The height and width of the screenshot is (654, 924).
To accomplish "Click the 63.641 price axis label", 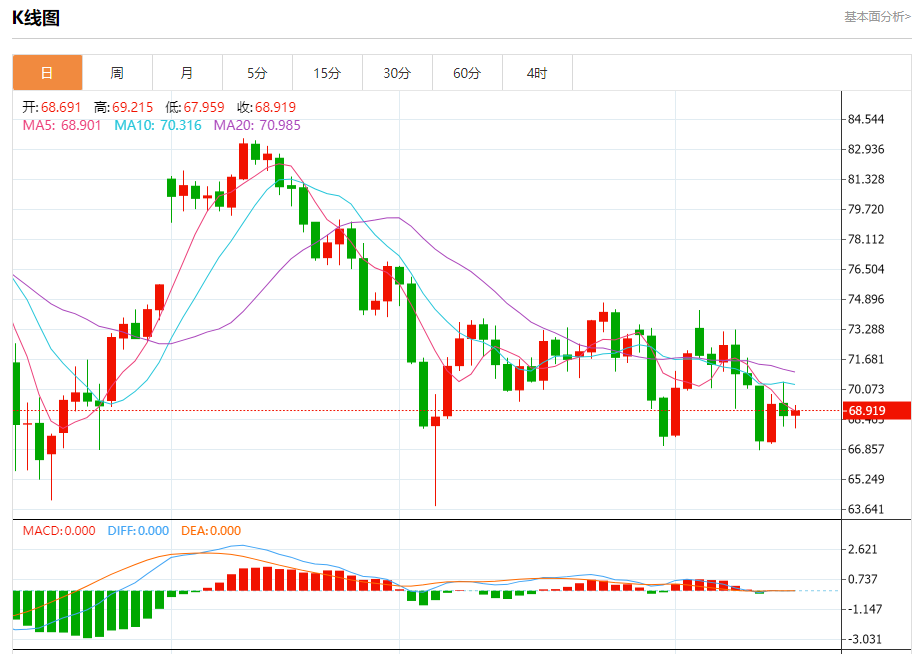I will [x=866, y=509].
